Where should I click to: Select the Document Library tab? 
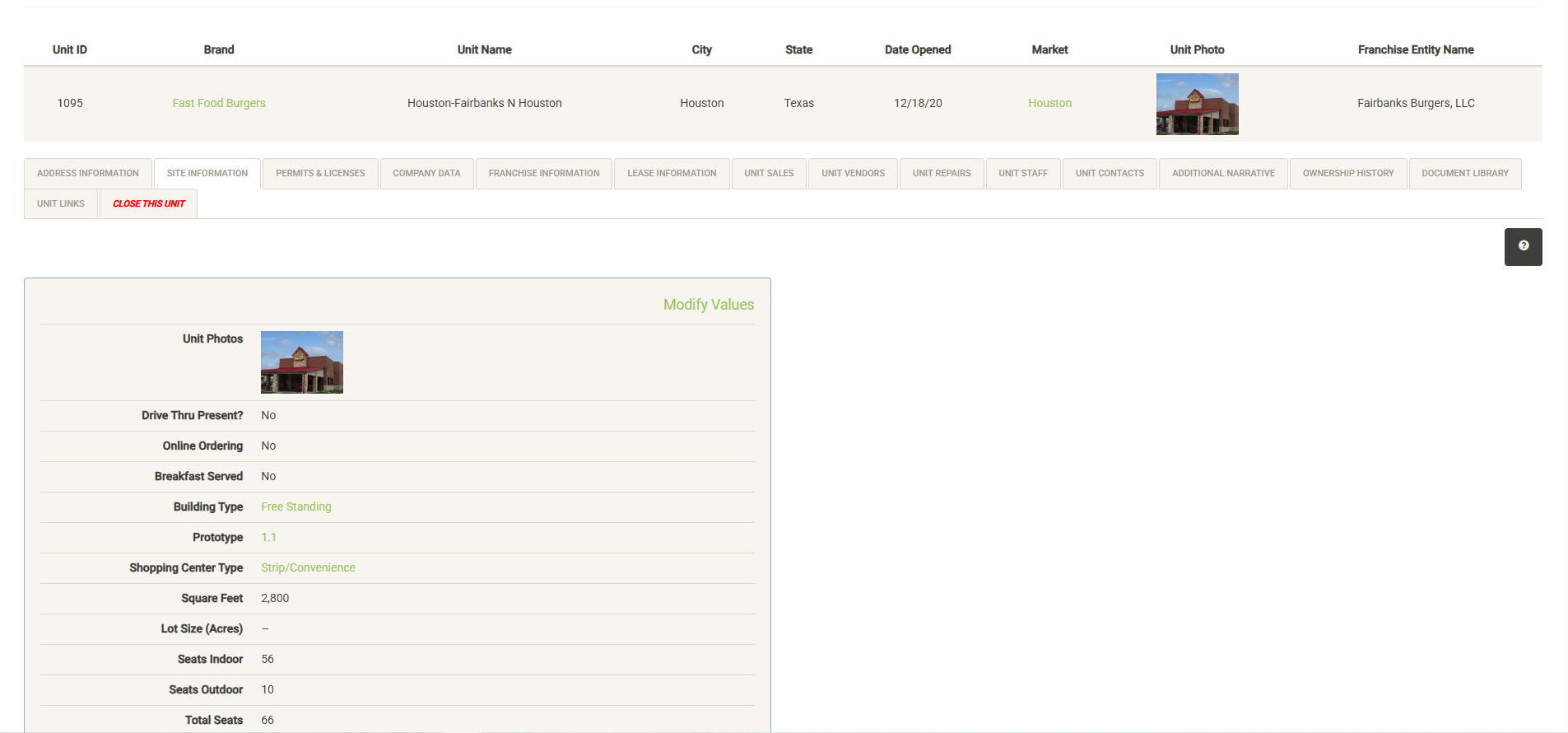(1464, 174)
